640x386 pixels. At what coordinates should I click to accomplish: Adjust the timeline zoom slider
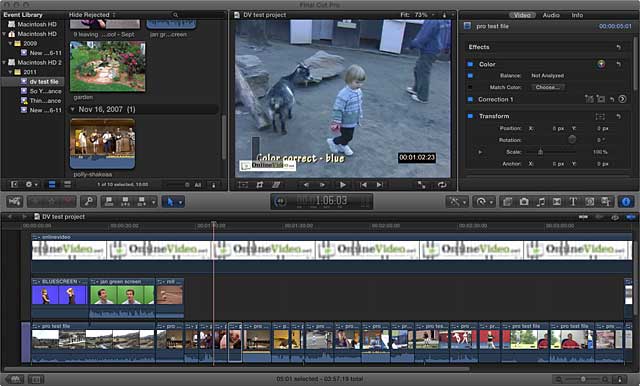583,379
